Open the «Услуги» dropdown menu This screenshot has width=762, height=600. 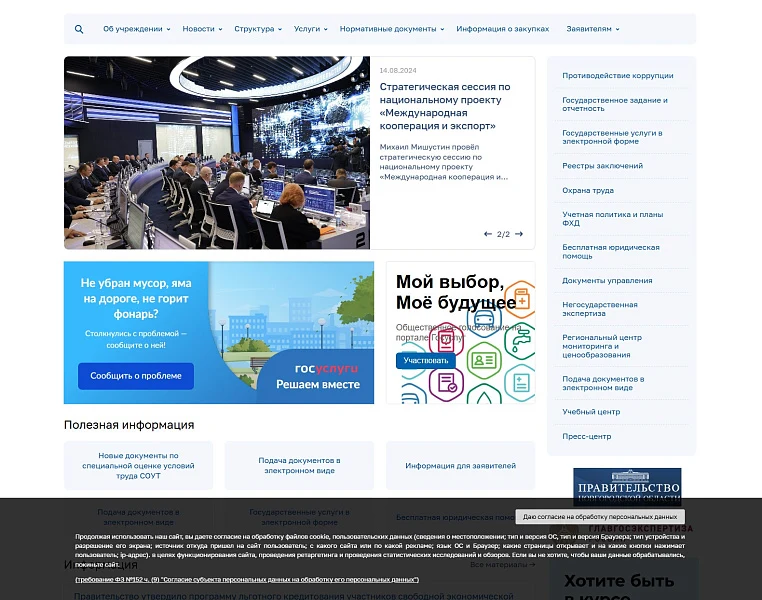coord(311,29)
